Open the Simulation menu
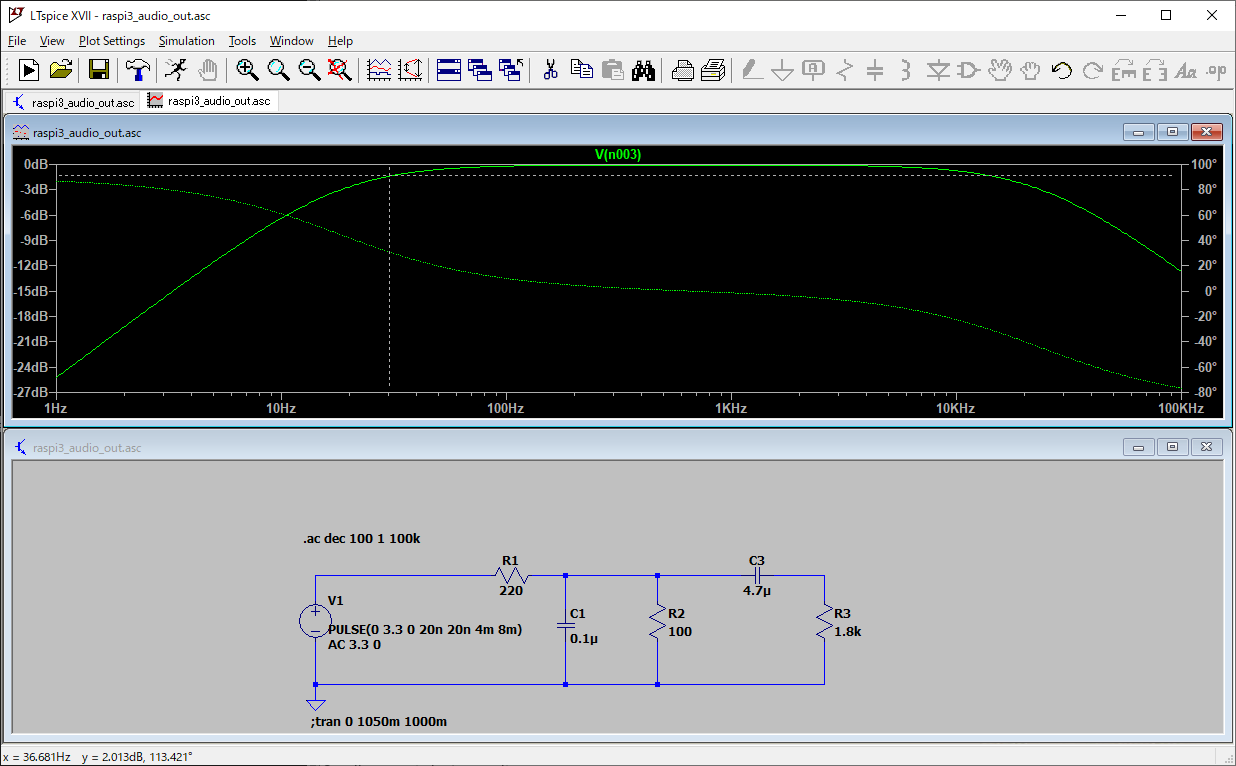This screenshot has width=1236, height=766. pyautogui.click(x=187, y=41)
